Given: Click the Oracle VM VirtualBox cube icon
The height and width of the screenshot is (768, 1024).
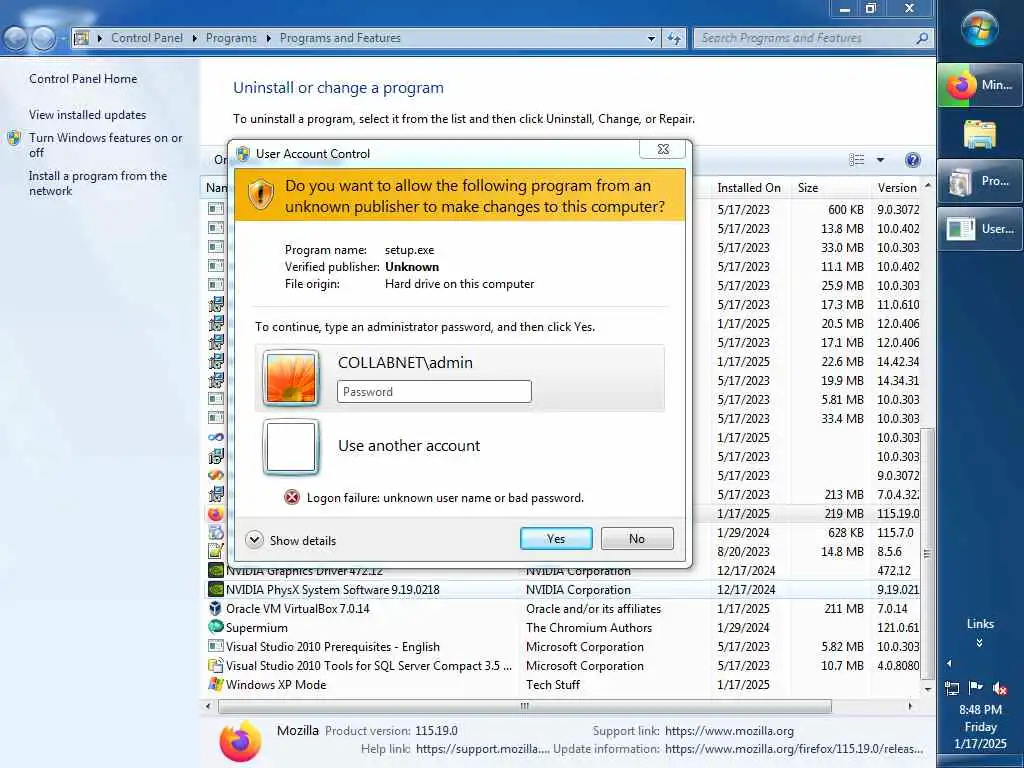Looking at the screenshot, I should [x=216, y=608].
